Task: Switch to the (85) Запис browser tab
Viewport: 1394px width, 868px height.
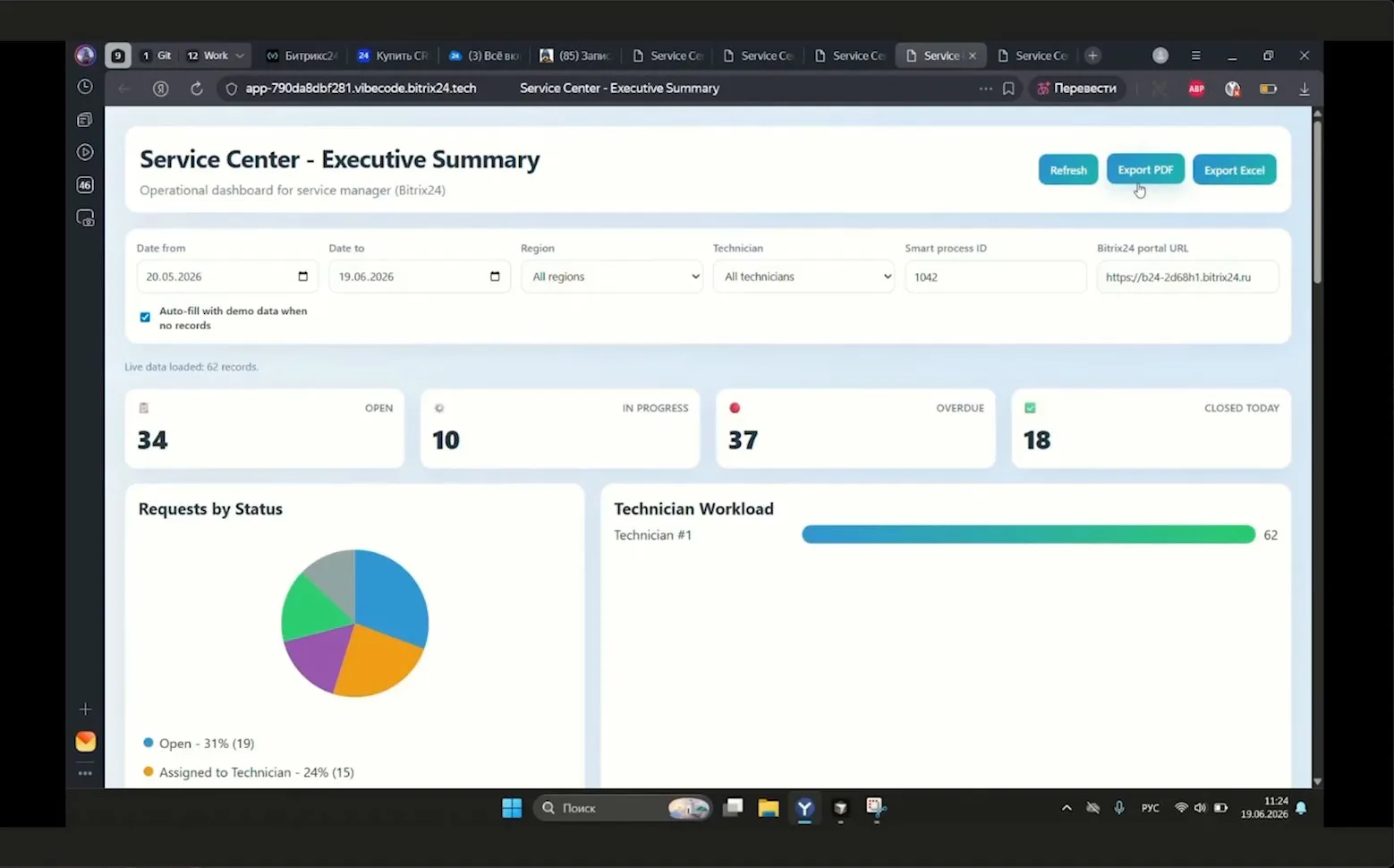Action: [x=575, y=55]
